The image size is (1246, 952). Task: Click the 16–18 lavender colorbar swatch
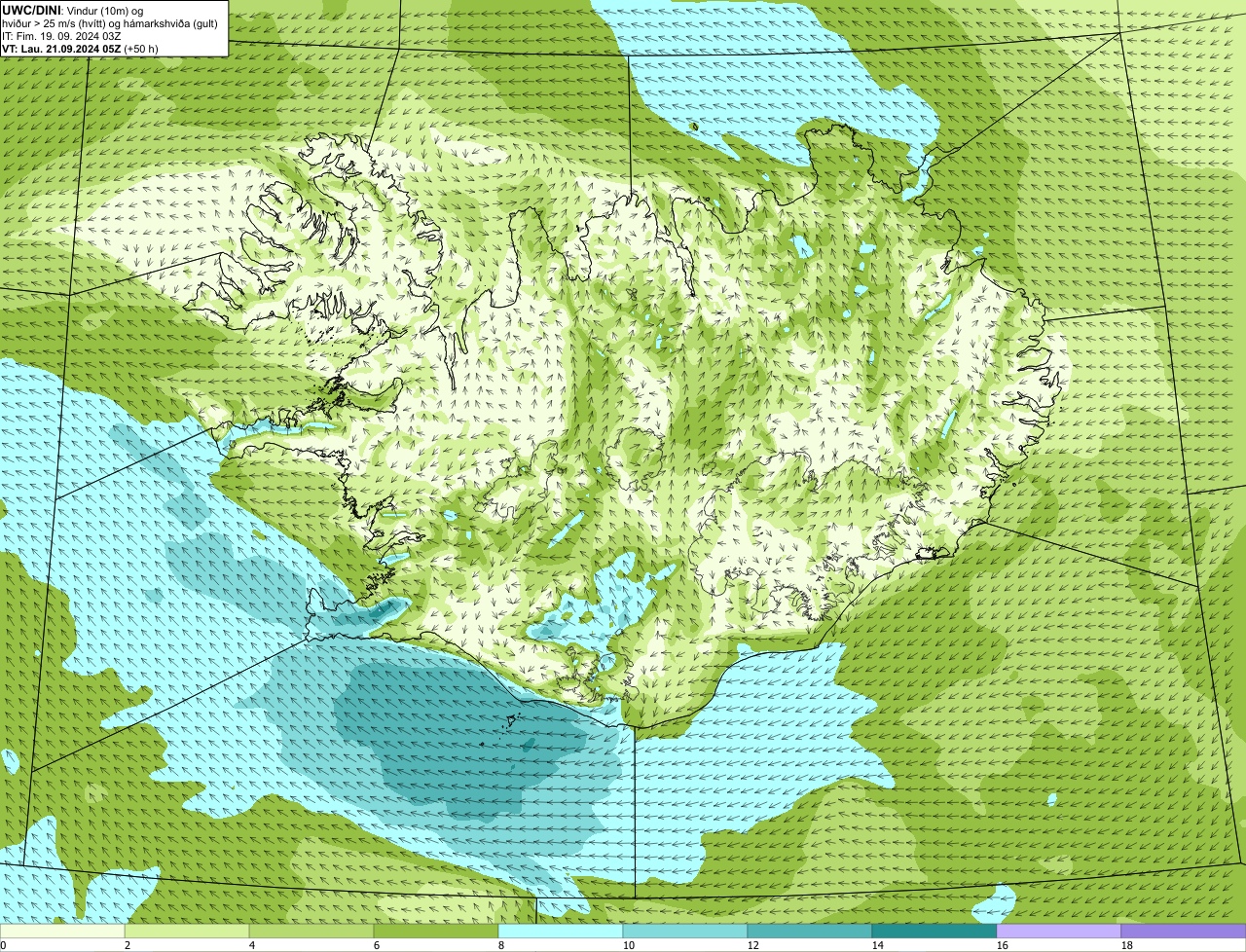pyautogui.click(x=1059, y=932)
